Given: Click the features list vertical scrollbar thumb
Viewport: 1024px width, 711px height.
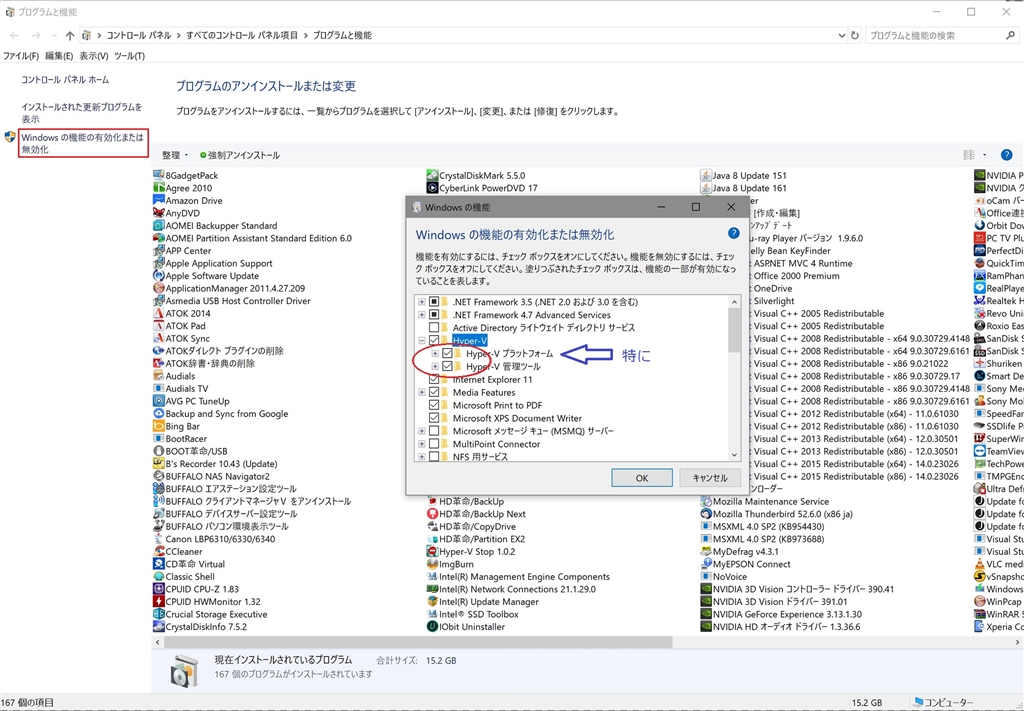Looking at the screenshot, I should (734, 330).
